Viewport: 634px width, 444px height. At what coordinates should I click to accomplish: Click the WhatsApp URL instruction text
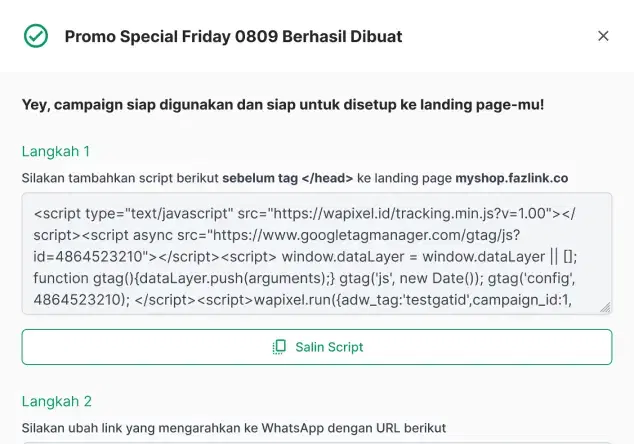[233, 427]
